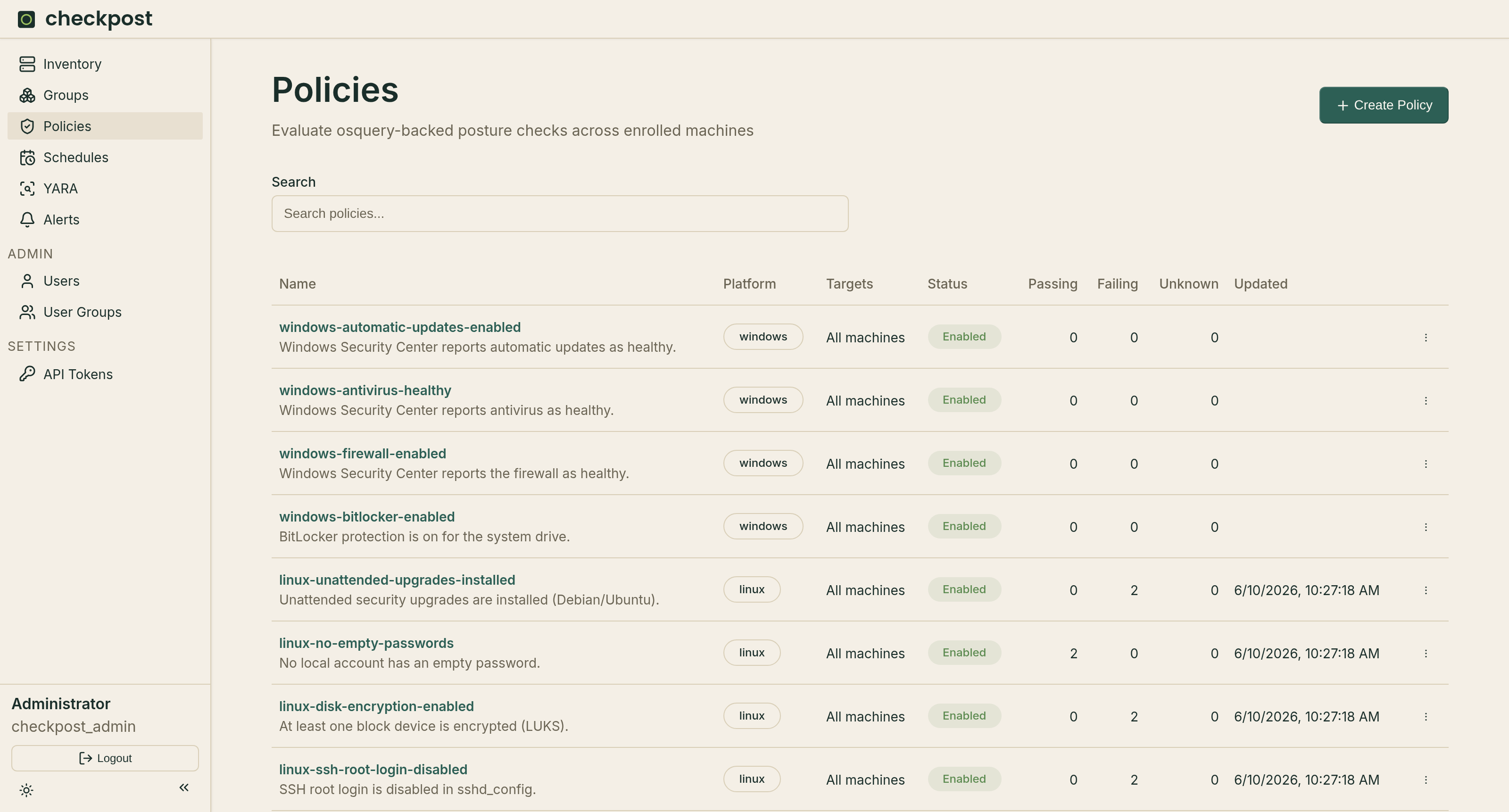
Task: Go to User Groups under Admin
Action: pos(105,312)
